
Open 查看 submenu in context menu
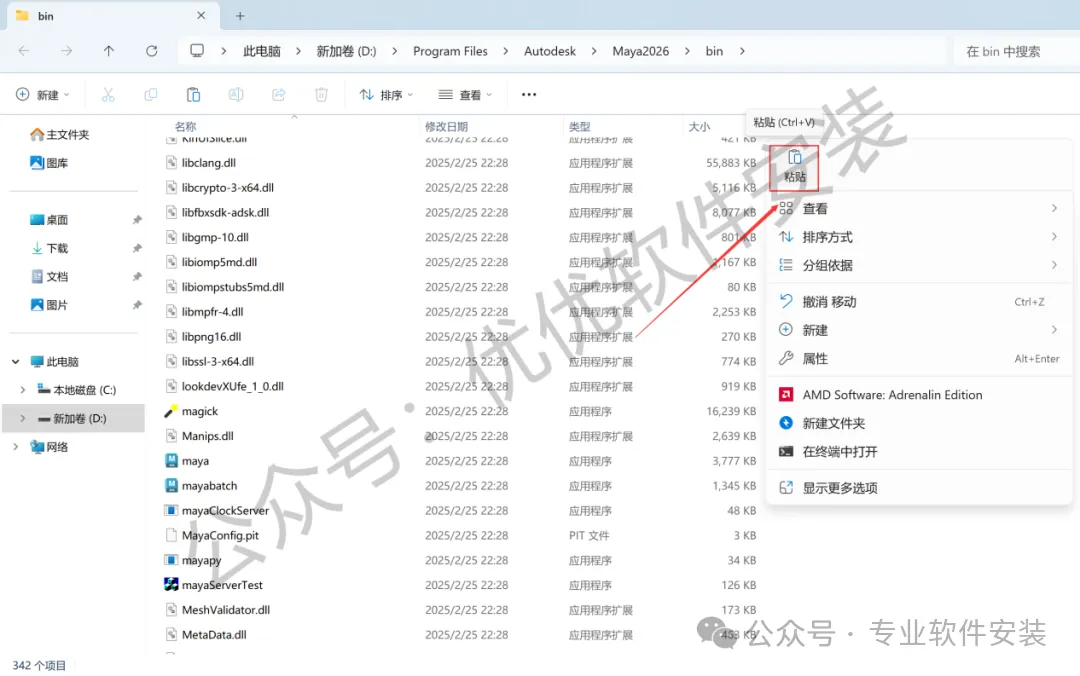pyautogui.click(x=920, y=209)
